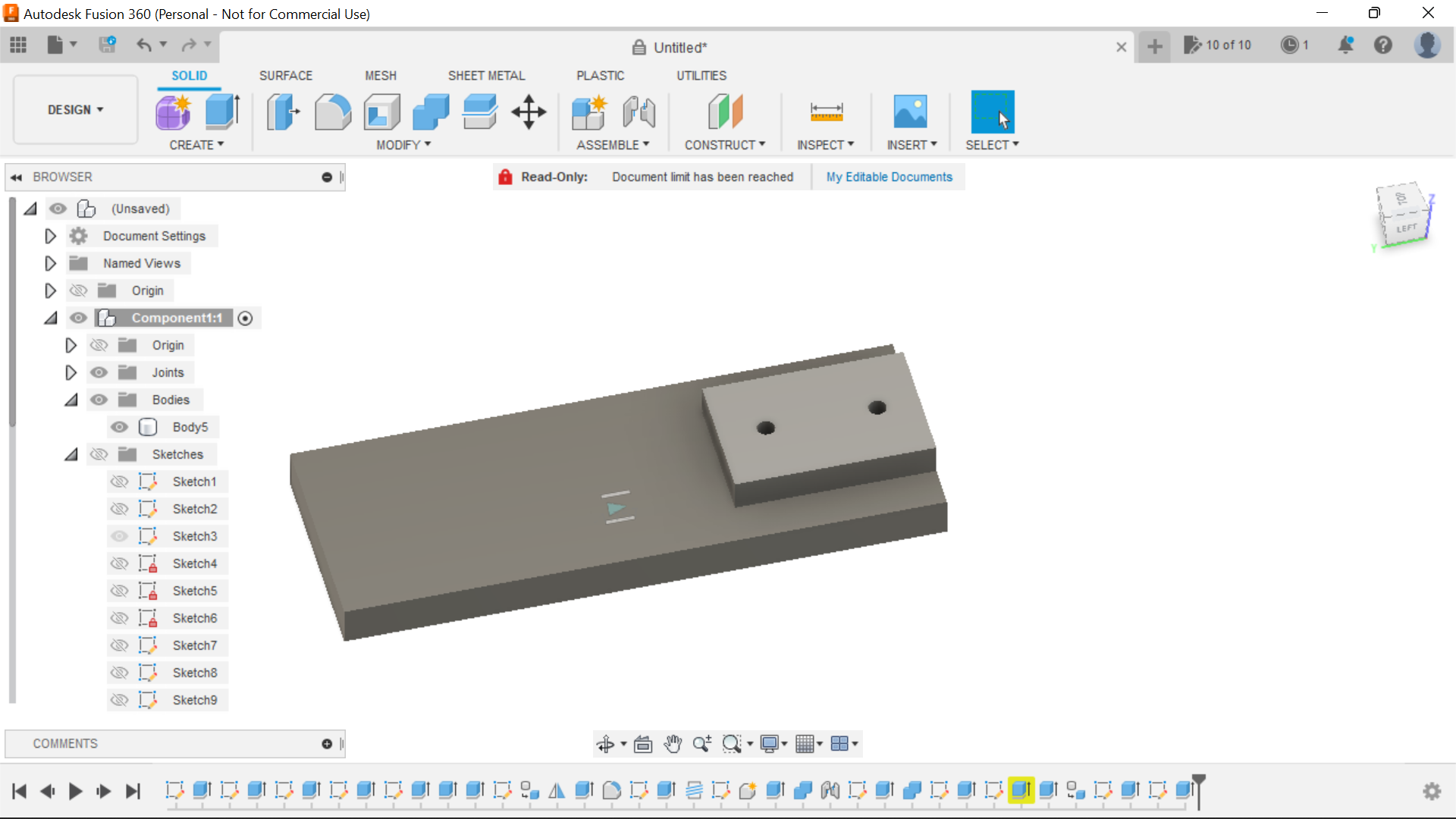Click the ViewCube LEFT face
Screen dimensions: 1456x819
tap(1407, 227)
